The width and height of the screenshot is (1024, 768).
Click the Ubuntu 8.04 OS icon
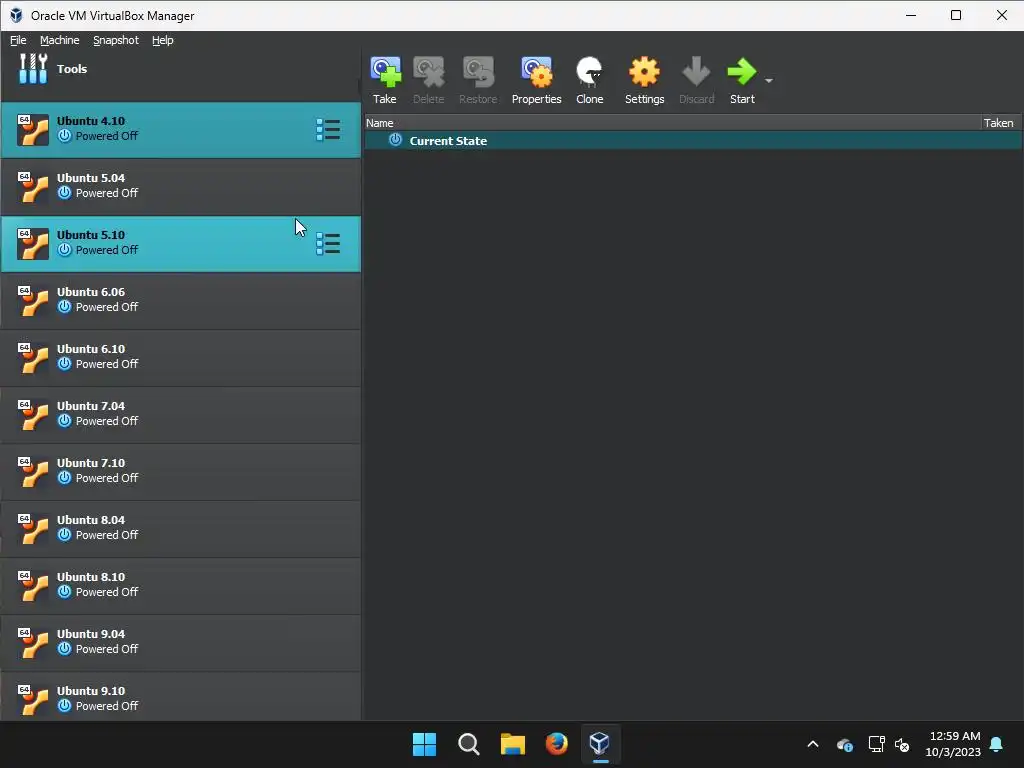[x=33, y=528]
